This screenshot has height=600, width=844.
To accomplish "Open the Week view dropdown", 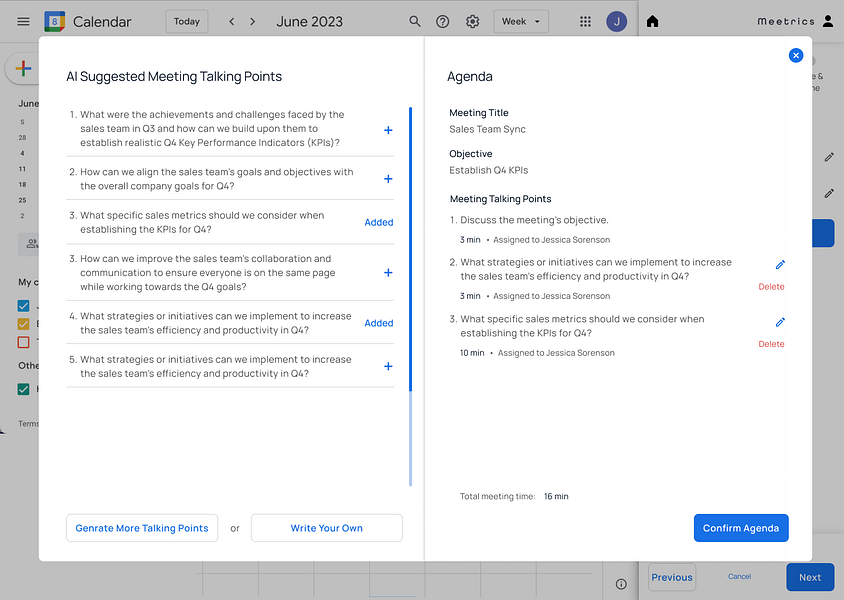I will 521,22.
